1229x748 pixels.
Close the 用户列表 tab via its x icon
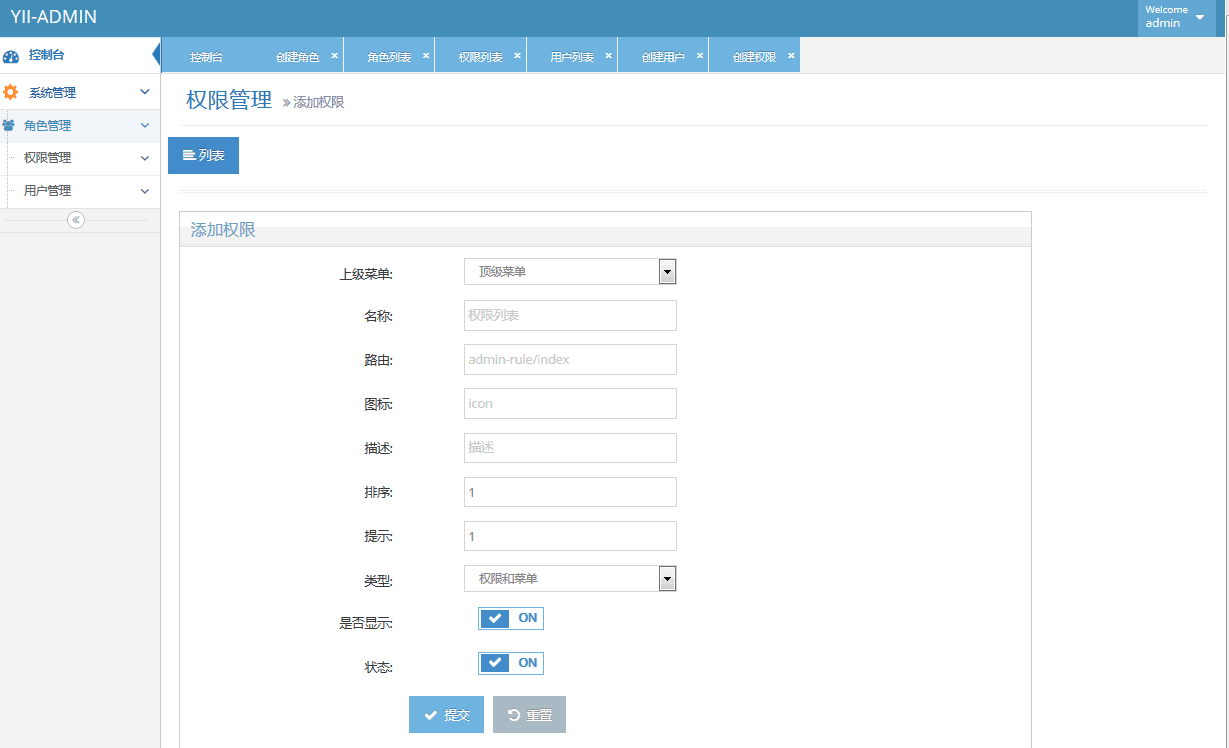608,56
